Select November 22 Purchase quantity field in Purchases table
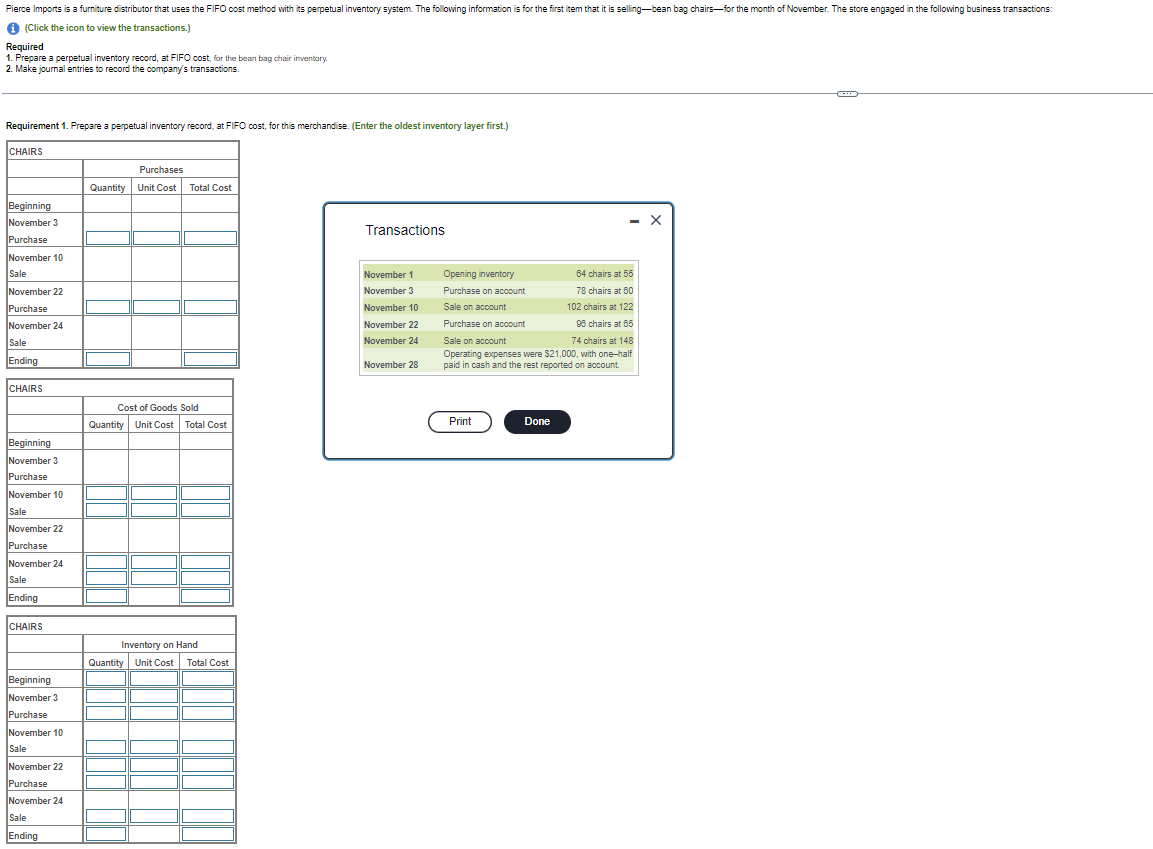 pyautogui.click(x=108, y=307)
